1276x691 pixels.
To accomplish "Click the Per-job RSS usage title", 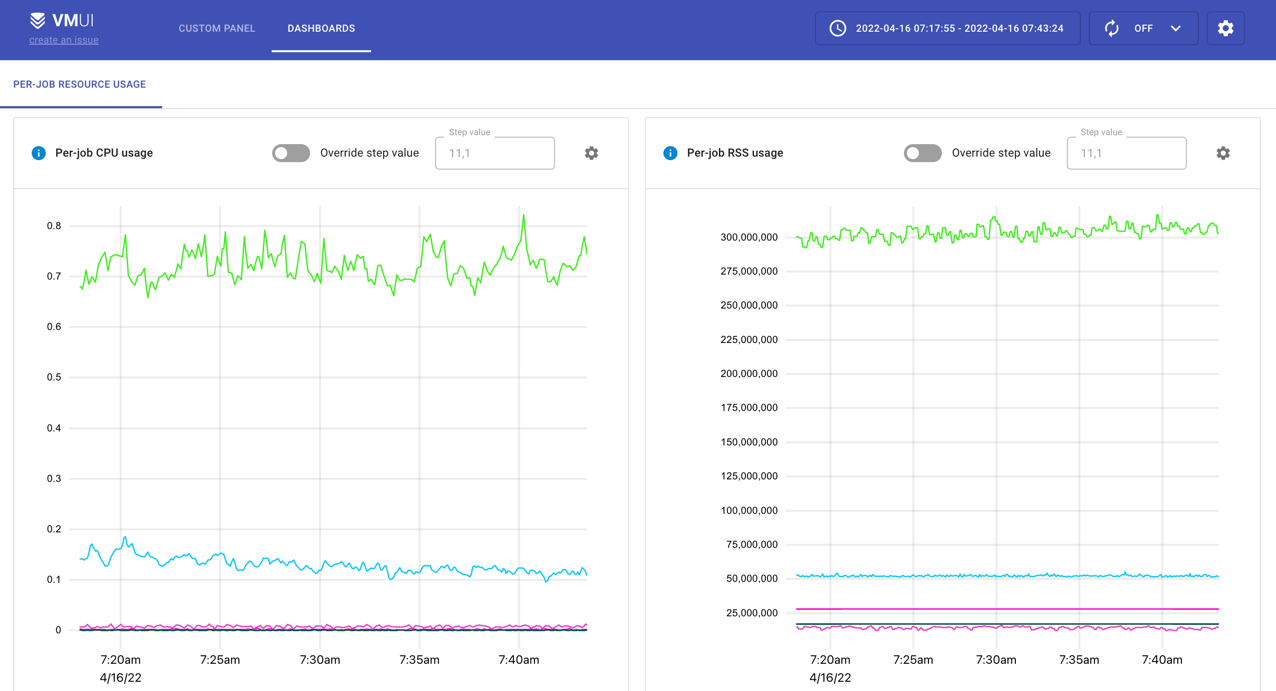I will point(735,153).
